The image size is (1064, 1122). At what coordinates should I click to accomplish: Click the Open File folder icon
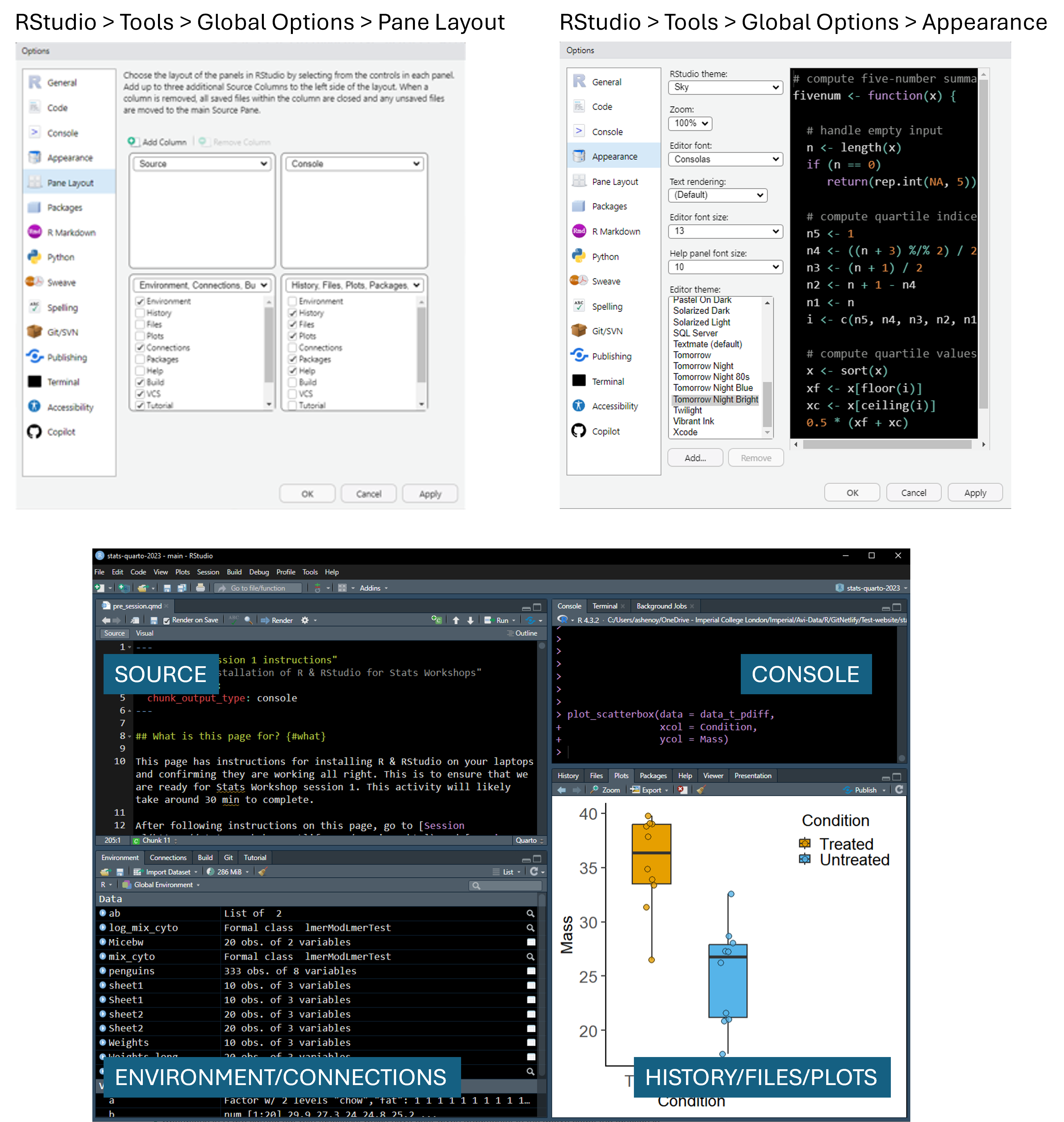coord(143,588)
